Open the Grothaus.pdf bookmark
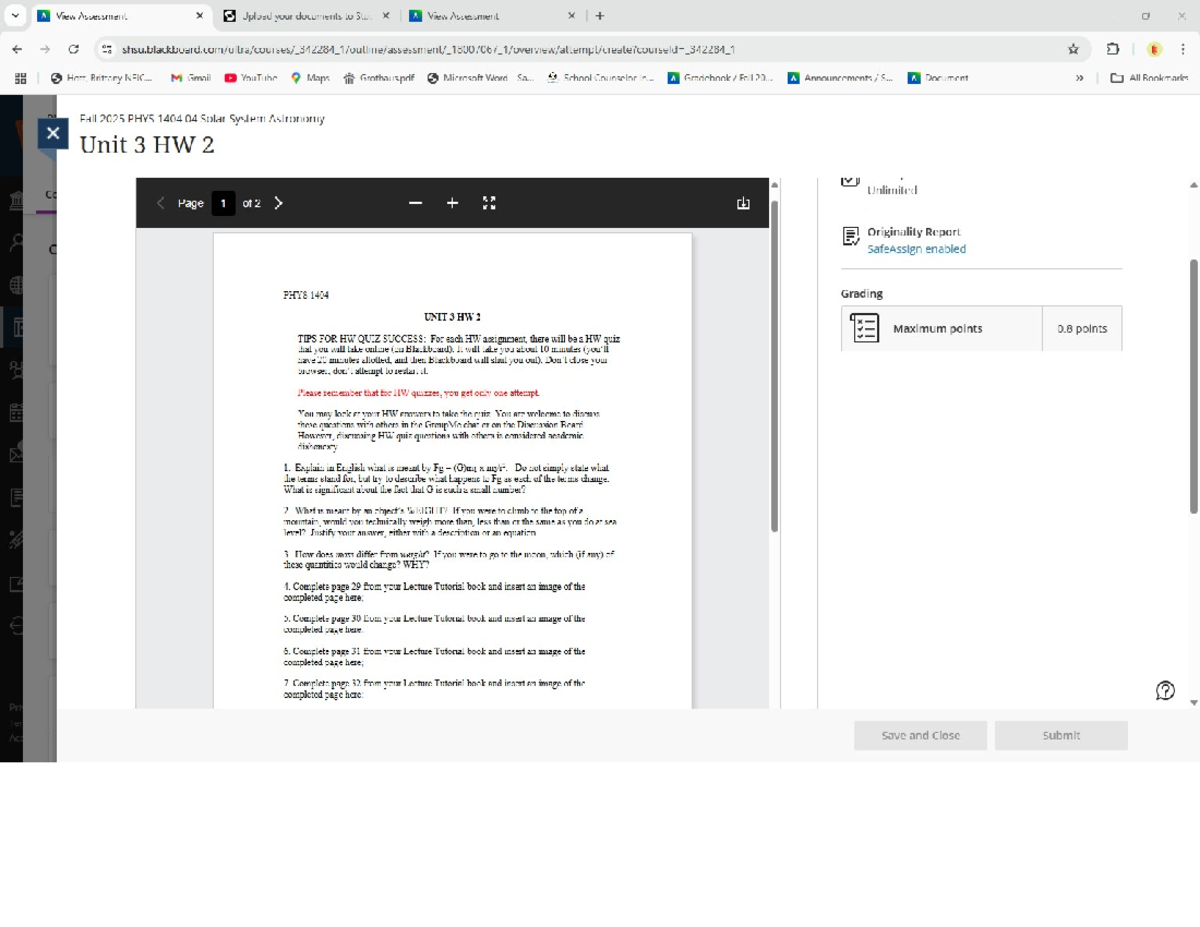The width and height of the screenshot is (1200, 927). pyautogui.click(x=379, y=78)
